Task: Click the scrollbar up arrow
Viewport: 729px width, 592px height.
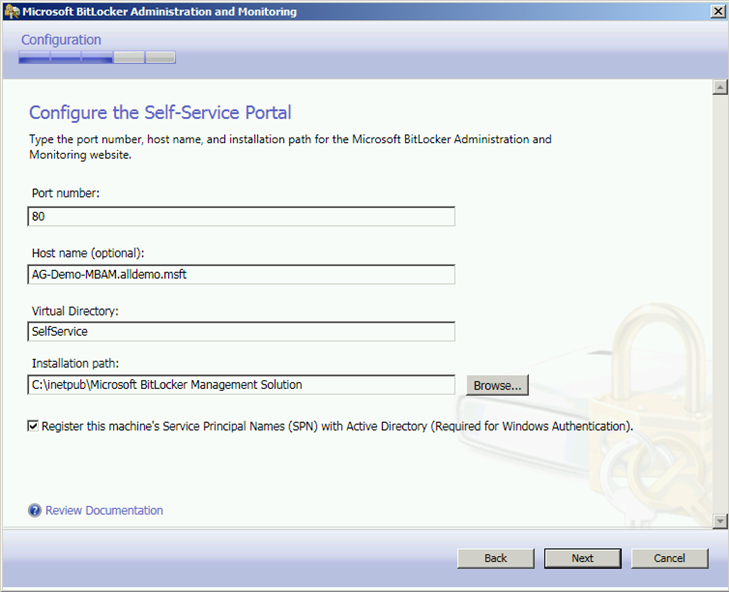Action: (720, 87)
